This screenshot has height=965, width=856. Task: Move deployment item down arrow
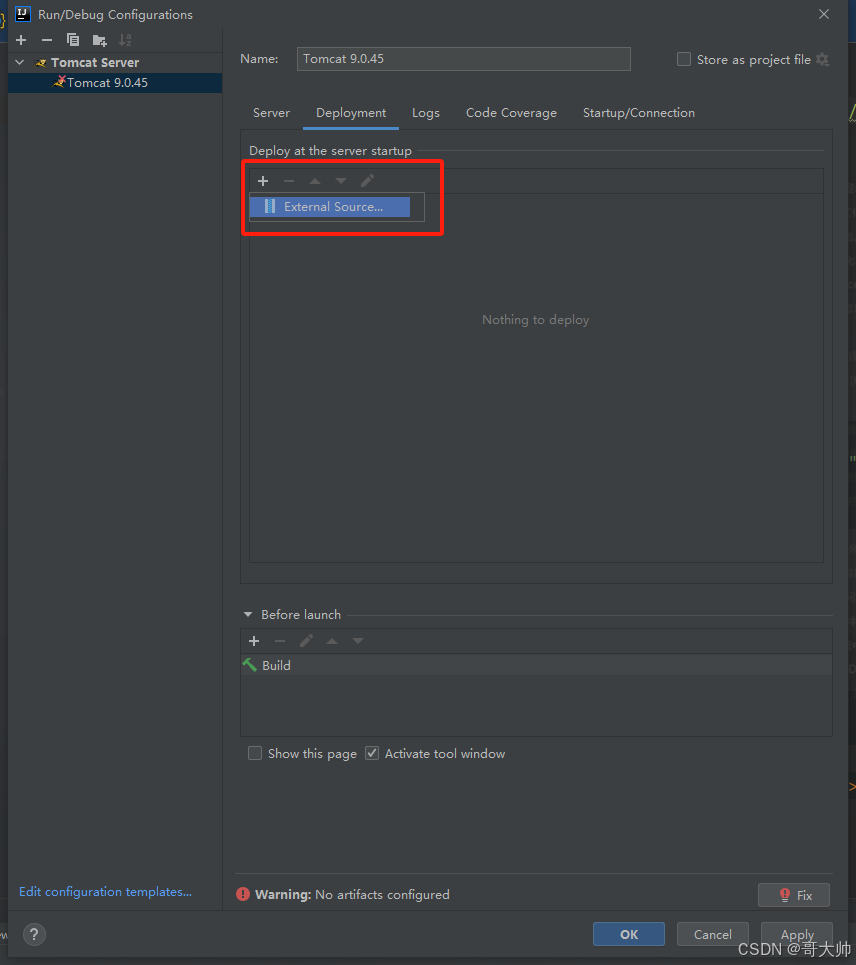(340, 181)
